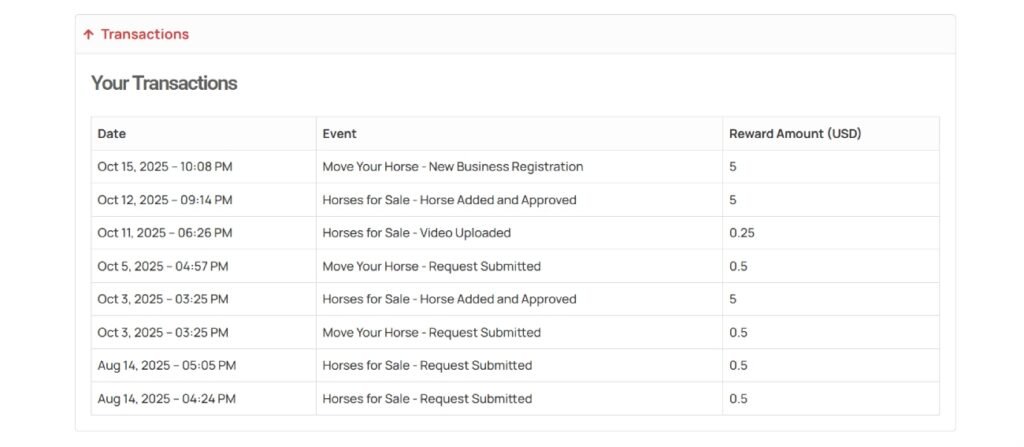
Task: Click the Oct 12 Horse Added and Approved event
Action: pos(449,200)
